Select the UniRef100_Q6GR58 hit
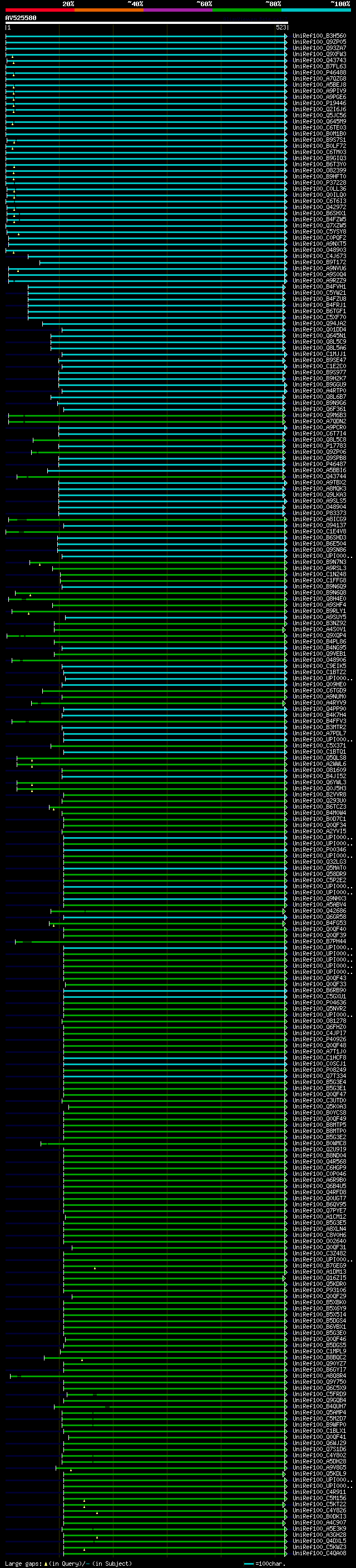The image size is (356, 1568). [x=319, y=917]
